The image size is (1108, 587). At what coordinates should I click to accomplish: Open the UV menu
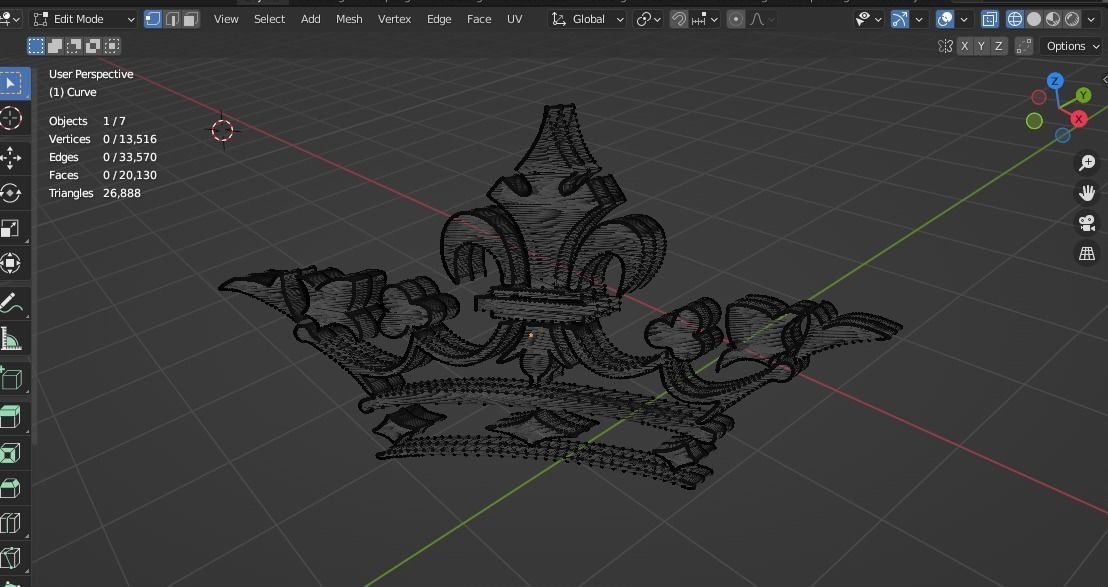pyautogui.click(x=514, y=19)
